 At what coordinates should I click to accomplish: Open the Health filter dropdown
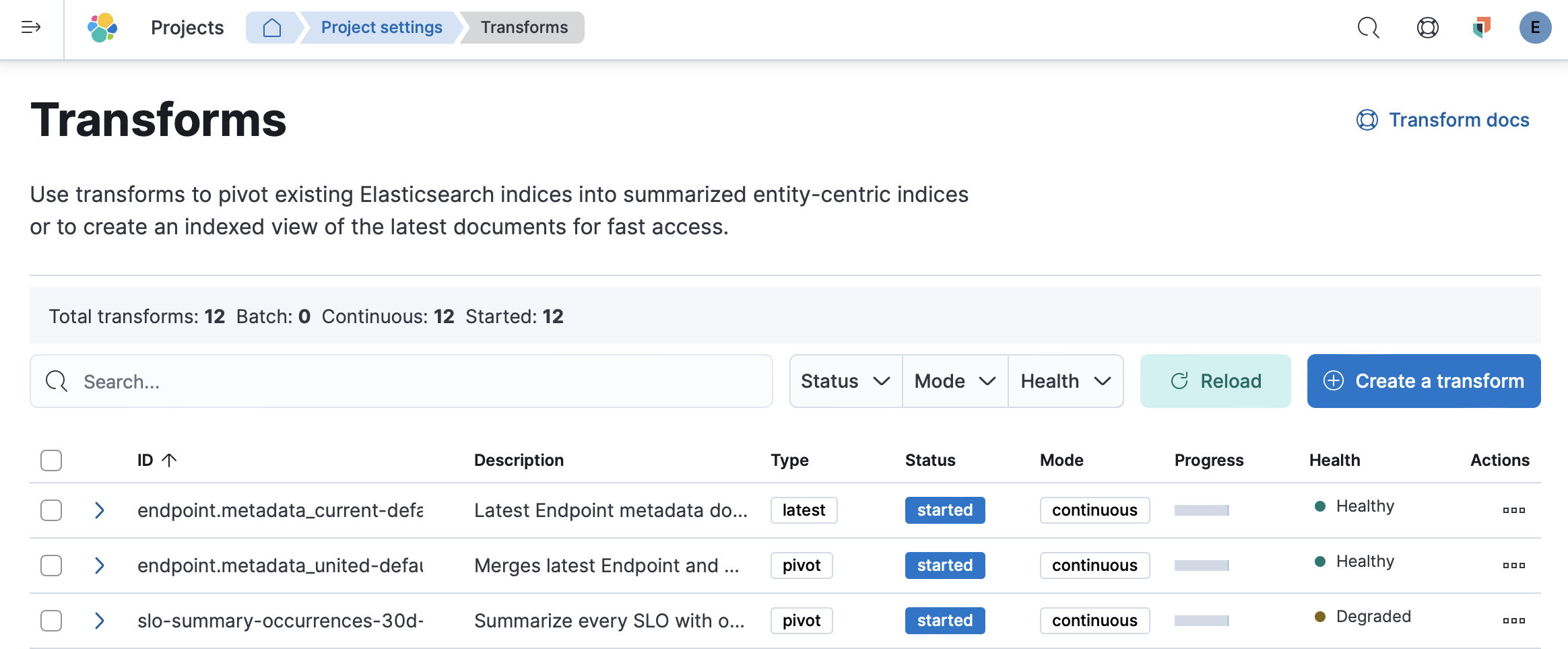1065,381
